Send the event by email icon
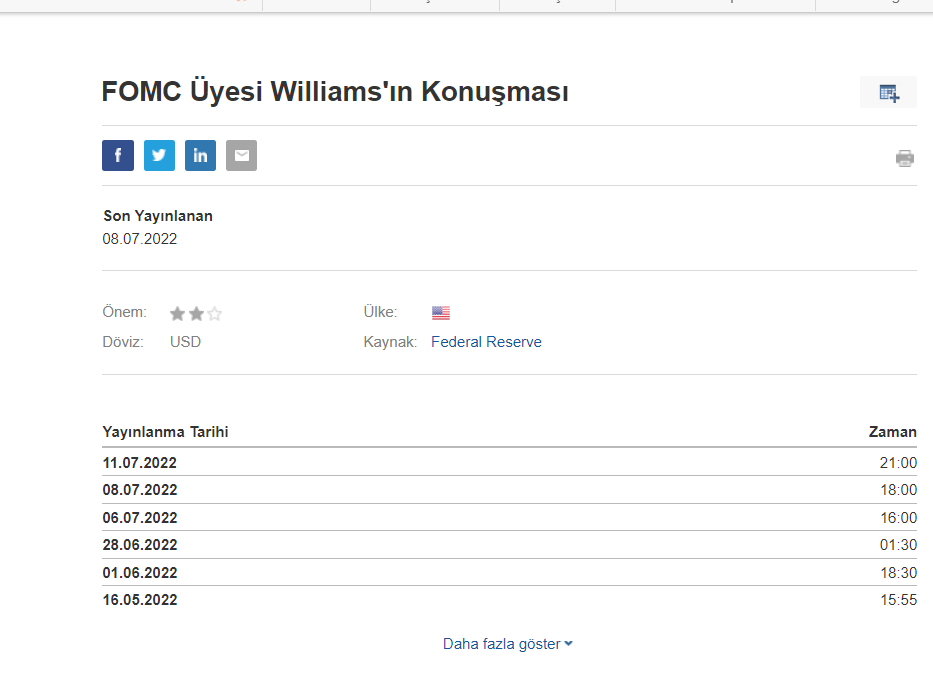This screenshot has height=685, width=933. [x=241, y=155]
